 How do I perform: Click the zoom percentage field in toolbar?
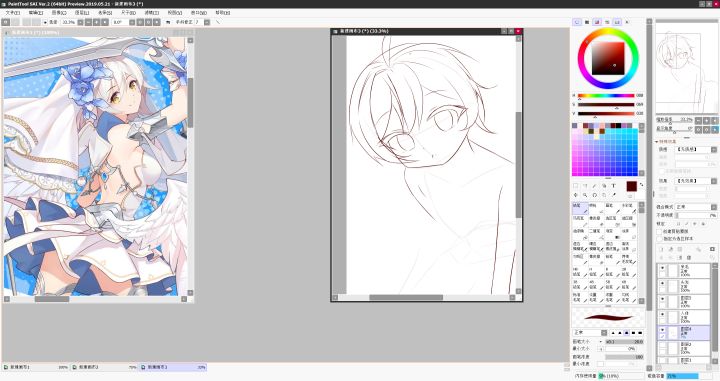tap(68, 22)
